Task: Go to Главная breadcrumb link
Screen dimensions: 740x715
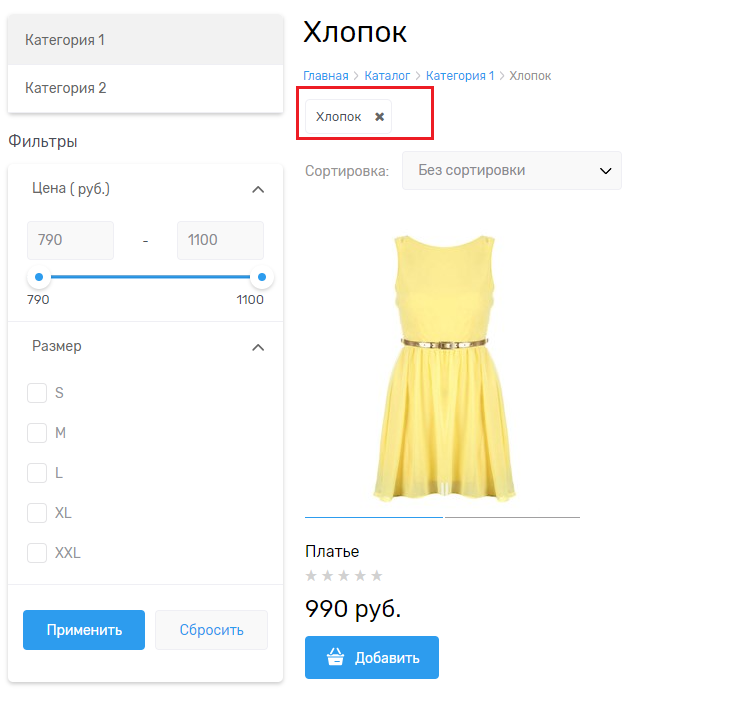Action: 325,76
